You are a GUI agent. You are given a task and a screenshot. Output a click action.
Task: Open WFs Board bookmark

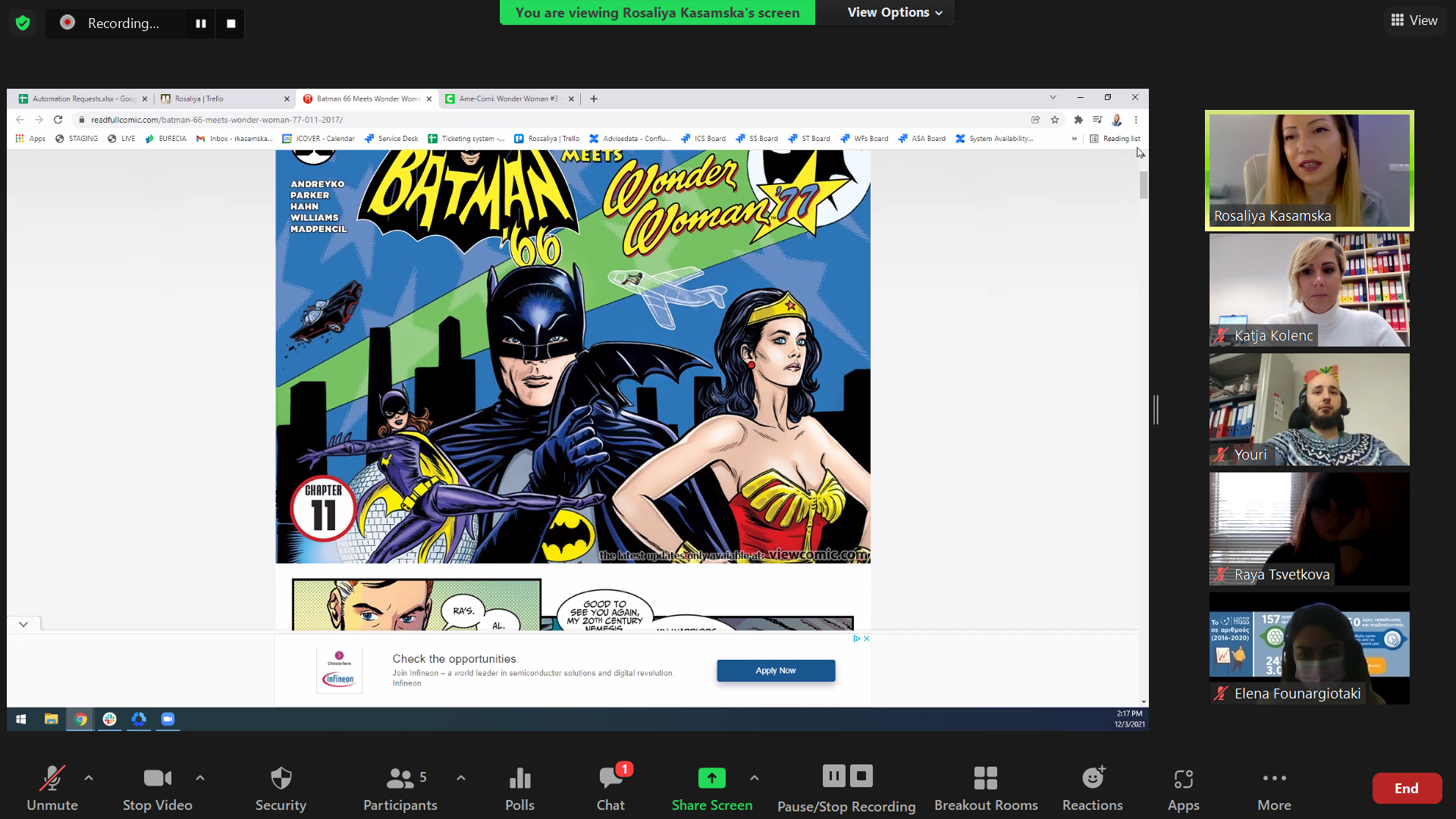[x=864, y=139]
